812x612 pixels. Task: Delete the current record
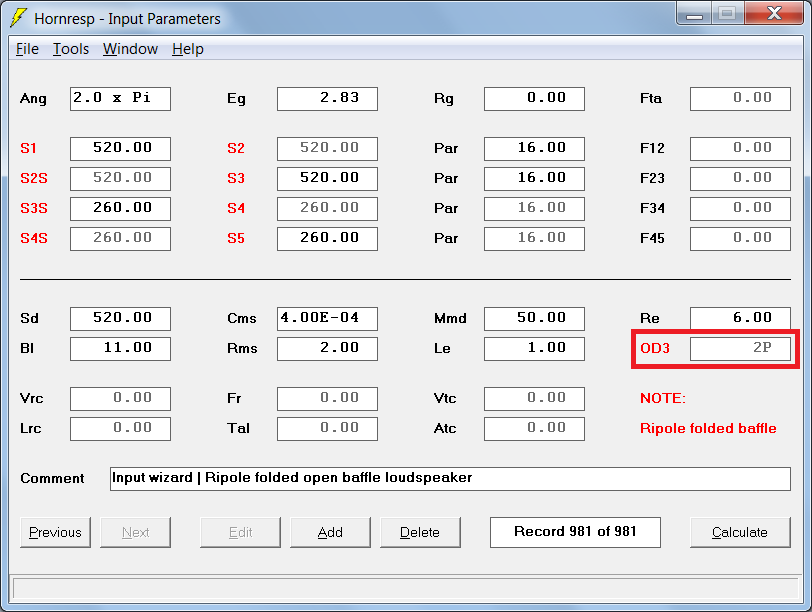point(420,532)
